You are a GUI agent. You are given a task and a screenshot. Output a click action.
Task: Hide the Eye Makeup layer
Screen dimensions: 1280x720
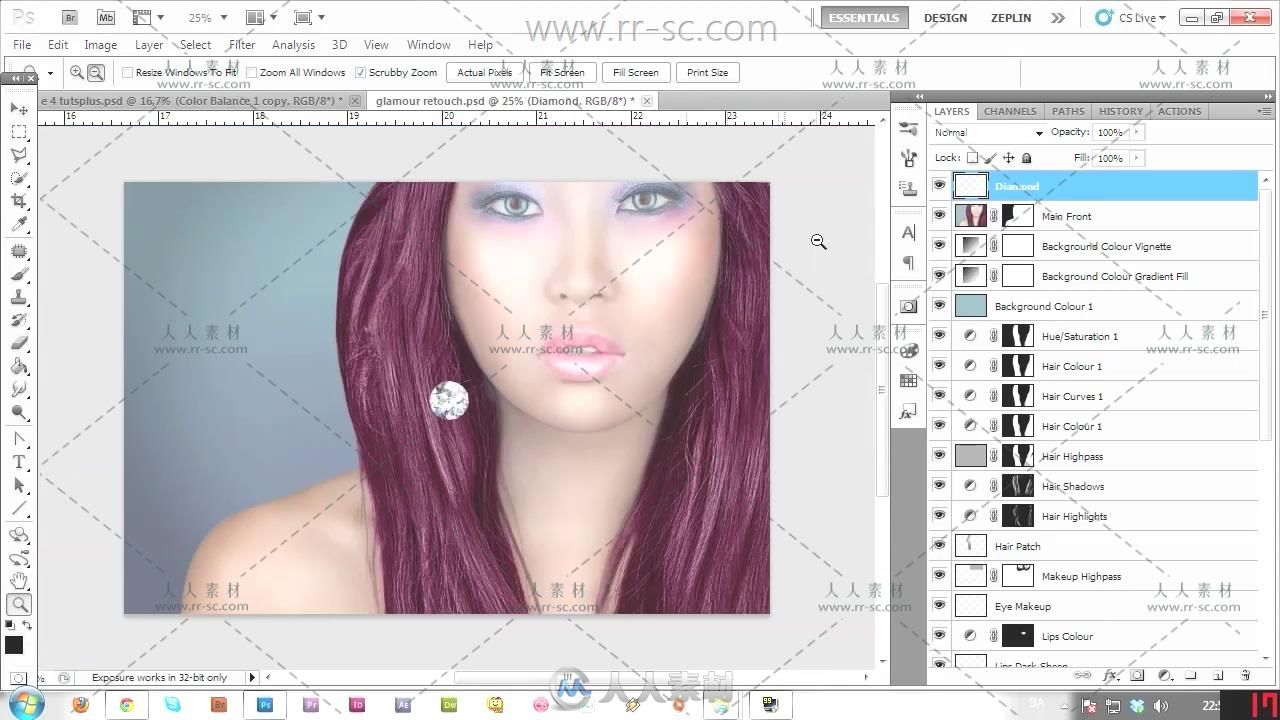tap(939, 605)
